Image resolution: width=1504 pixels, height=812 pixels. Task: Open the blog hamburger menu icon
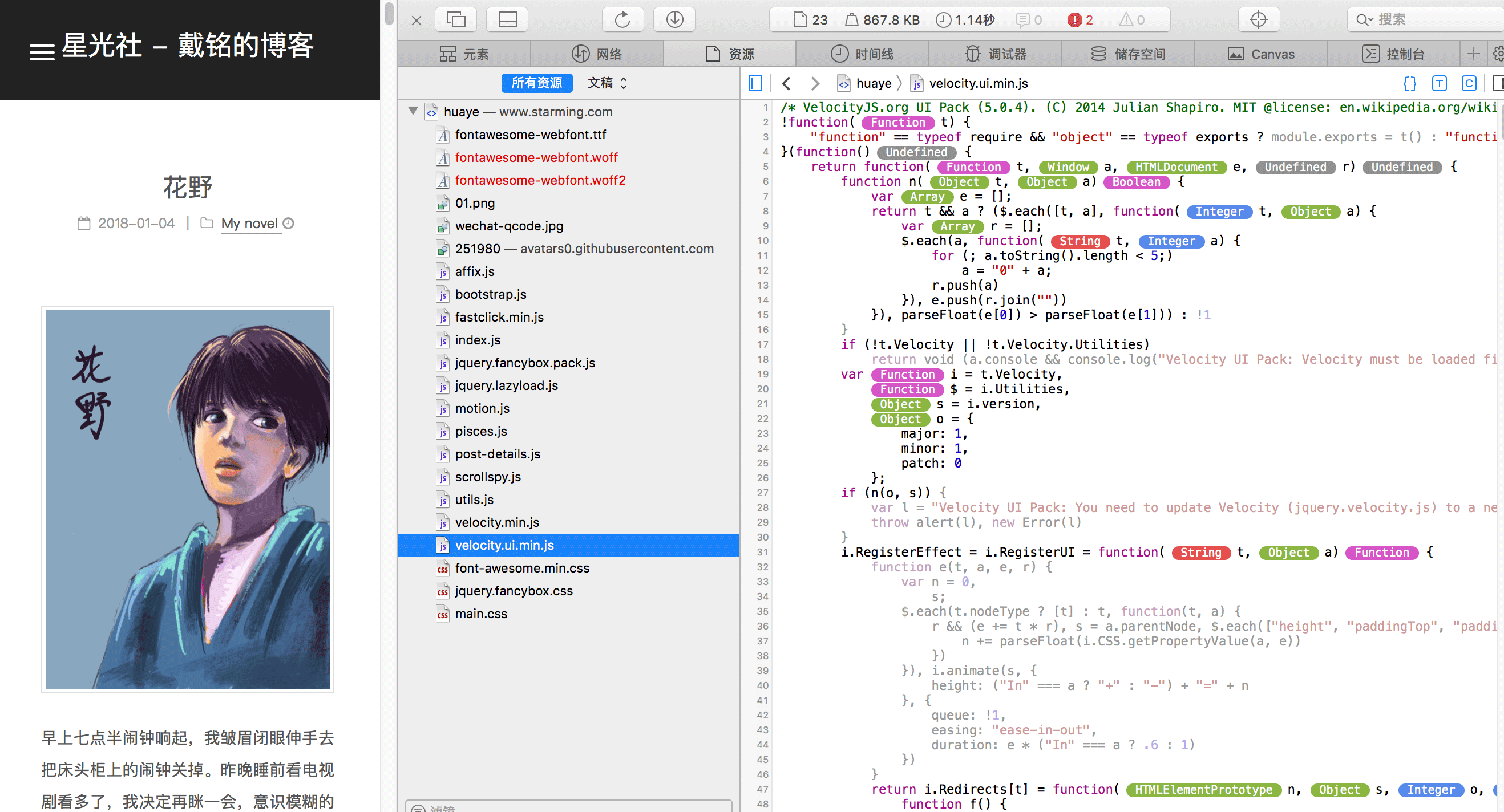pyautogui.click(x=42, y=52)
